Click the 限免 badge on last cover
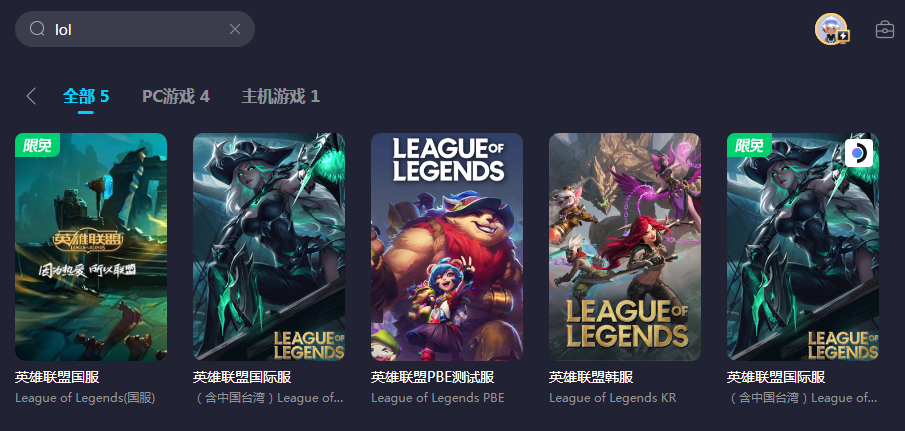 click(749, 145)
